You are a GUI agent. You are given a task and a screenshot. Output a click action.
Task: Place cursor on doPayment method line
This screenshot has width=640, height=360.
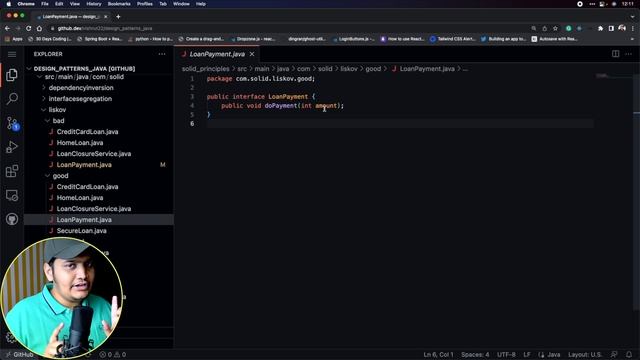tap(282, 106)
